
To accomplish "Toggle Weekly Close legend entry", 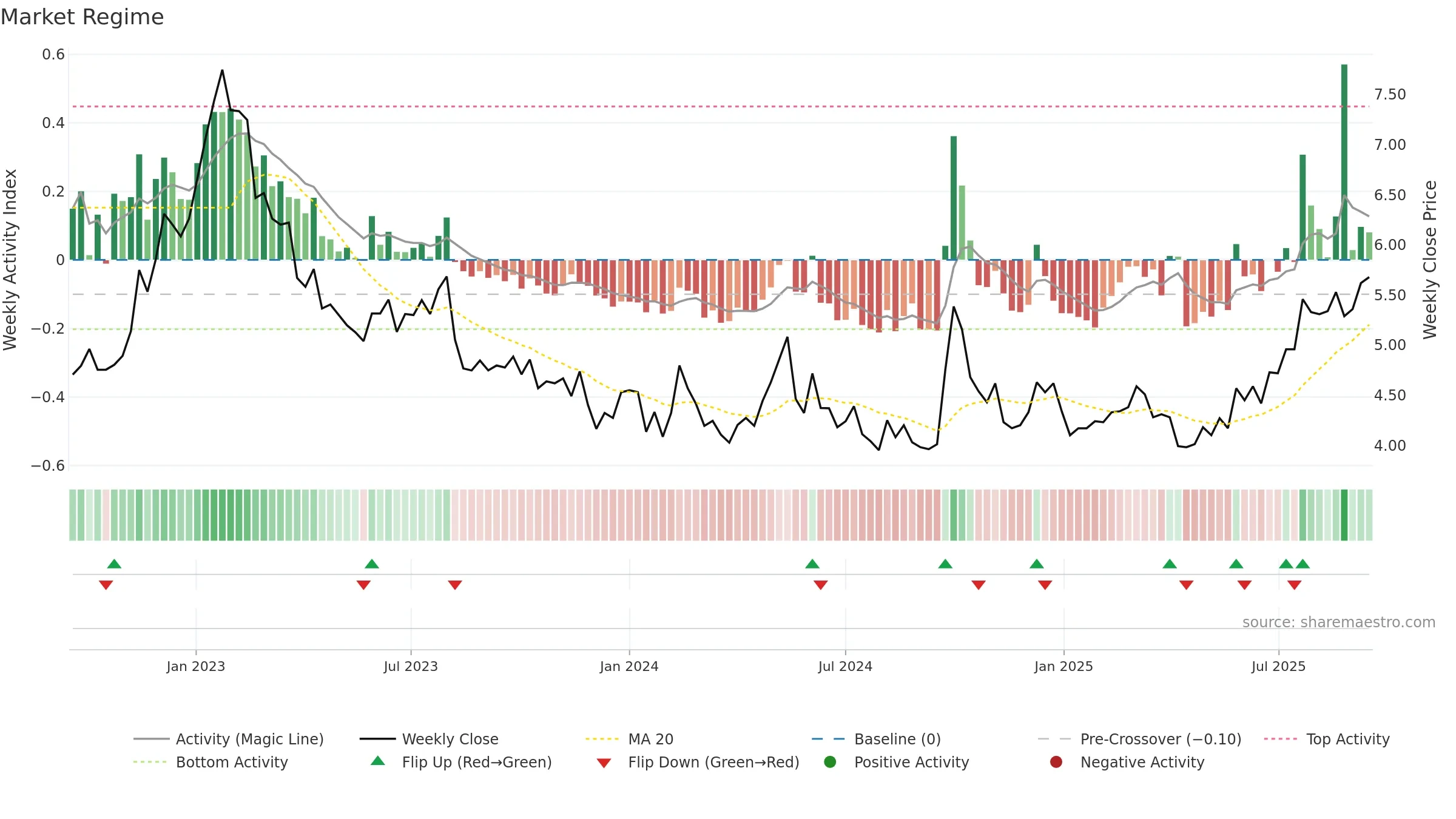I will pos(429,739).
